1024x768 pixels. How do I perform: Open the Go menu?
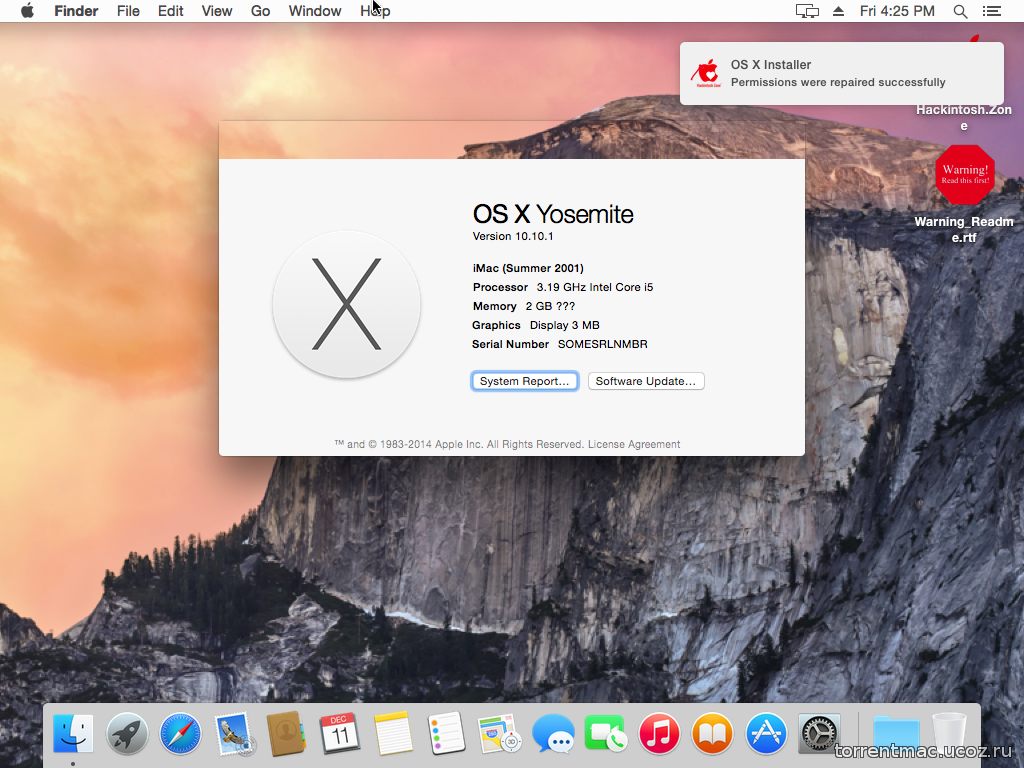(261, 11)
